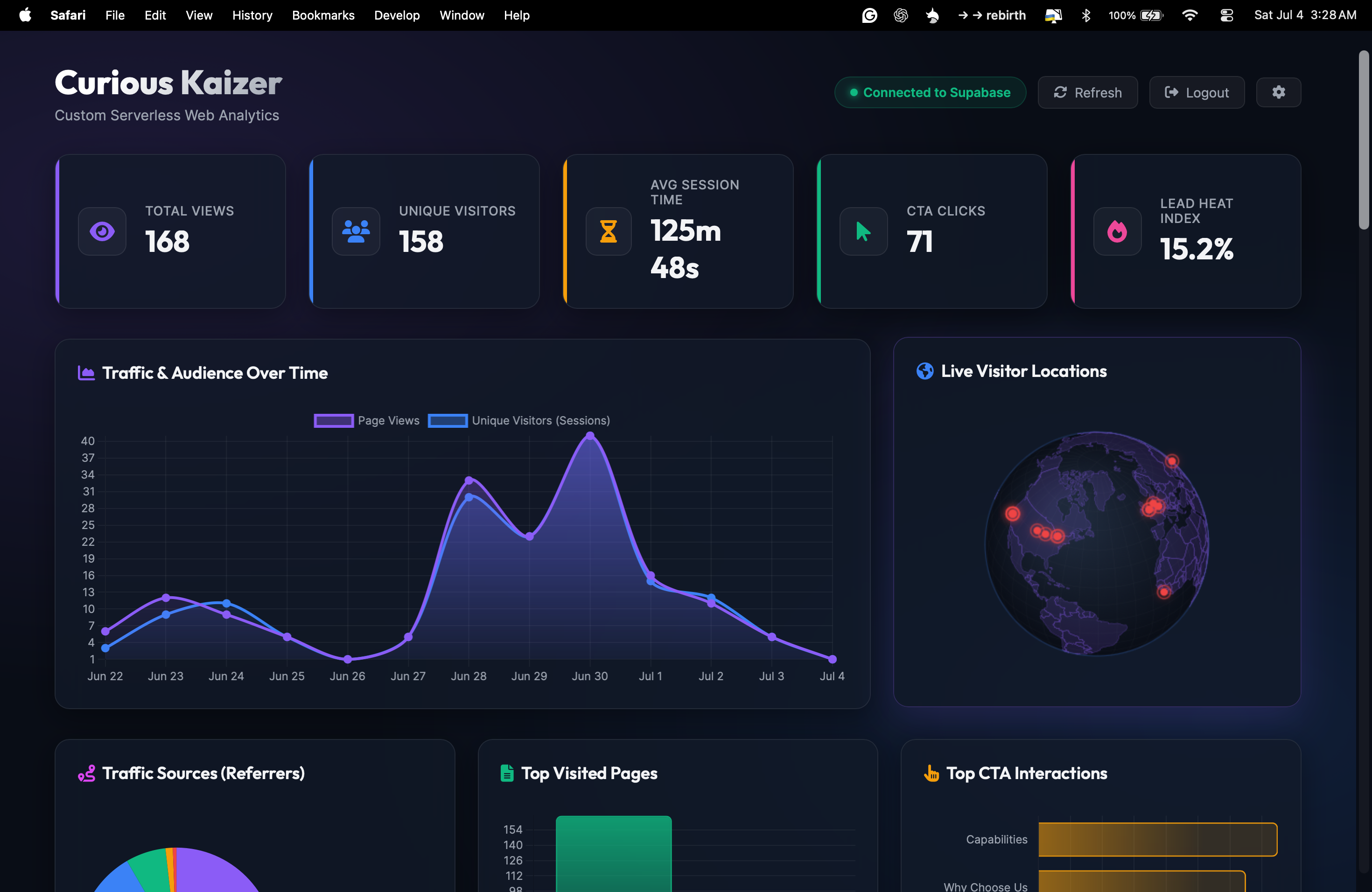Click the date and time in menu bar
The height and width of the screenshot is (892, 1372).
click(x=1305, y=15)
